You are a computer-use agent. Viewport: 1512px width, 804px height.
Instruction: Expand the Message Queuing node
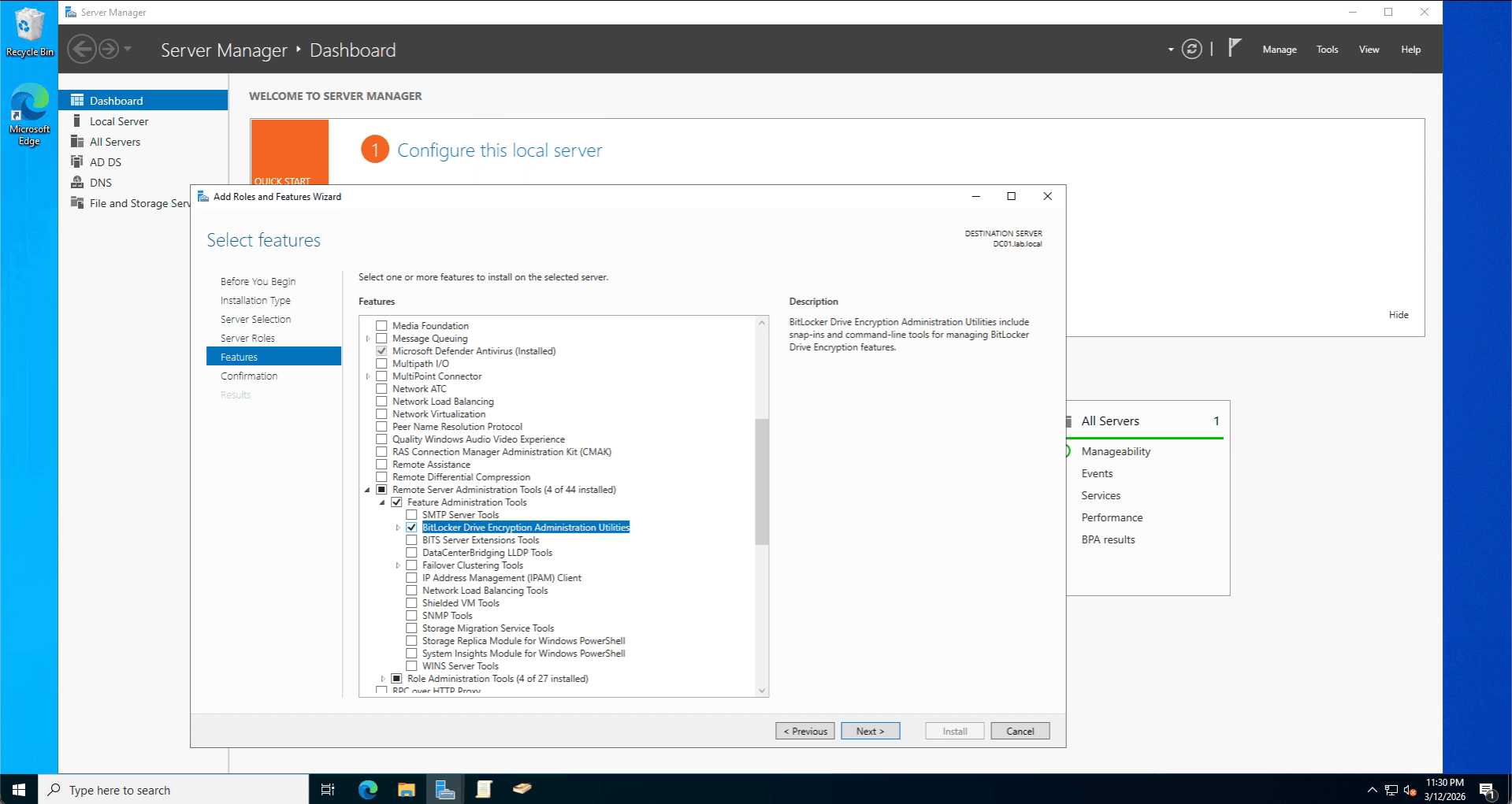click(x=368, y=338)
